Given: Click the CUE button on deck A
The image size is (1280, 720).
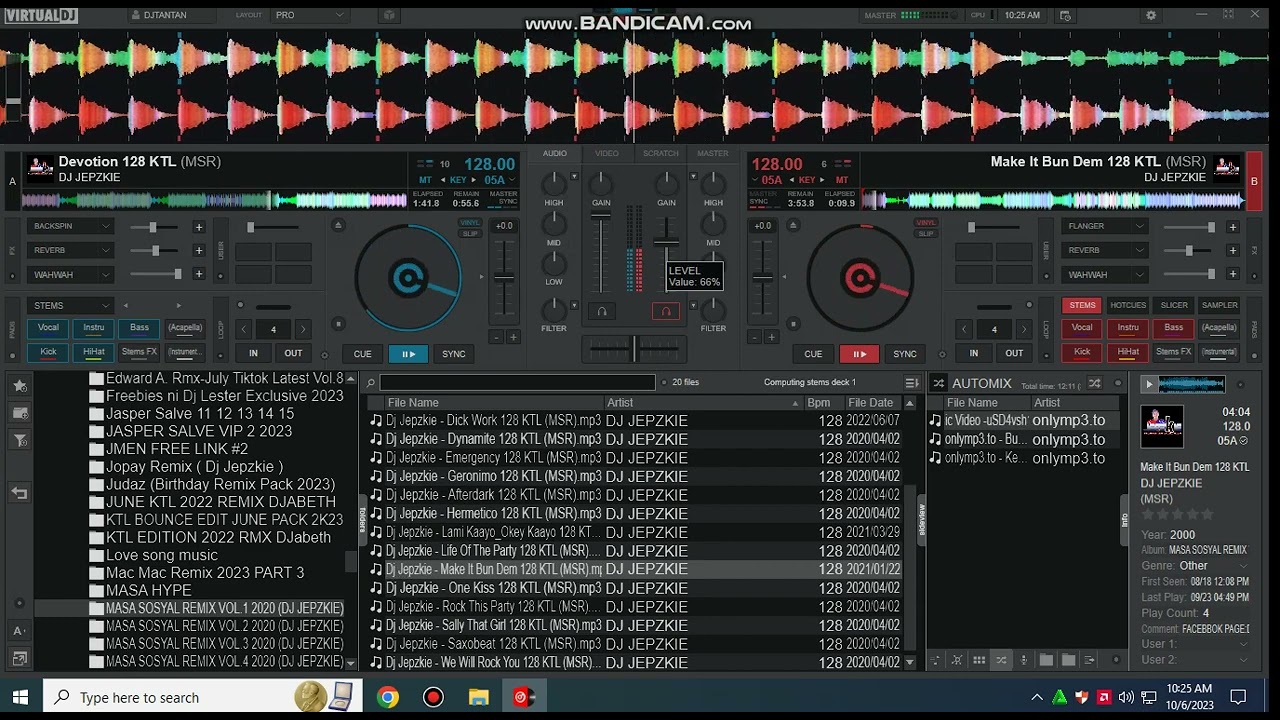Looking at the screenshot, I should point(362,354).
